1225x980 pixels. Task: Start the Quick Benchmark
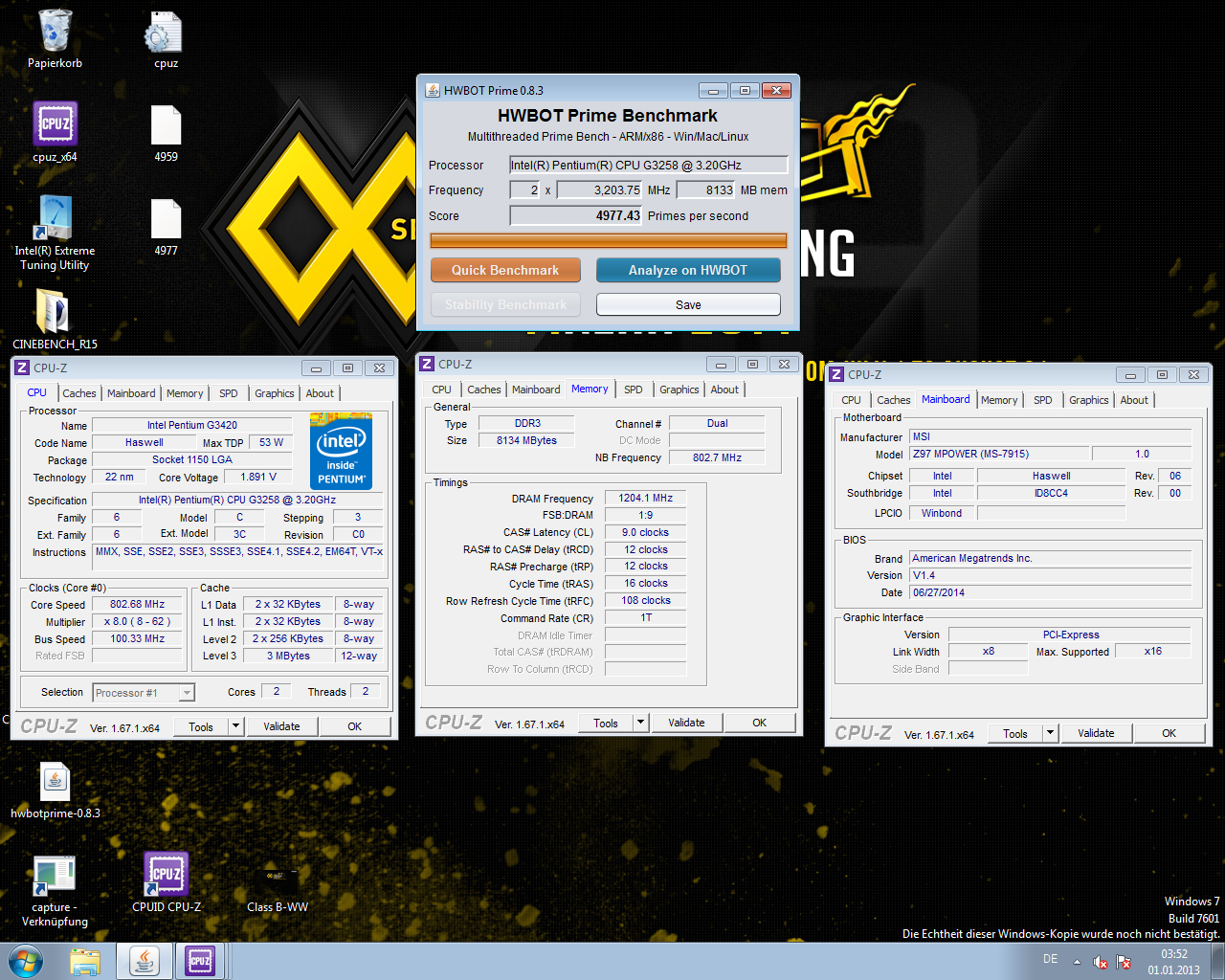[x=505, y=270]
